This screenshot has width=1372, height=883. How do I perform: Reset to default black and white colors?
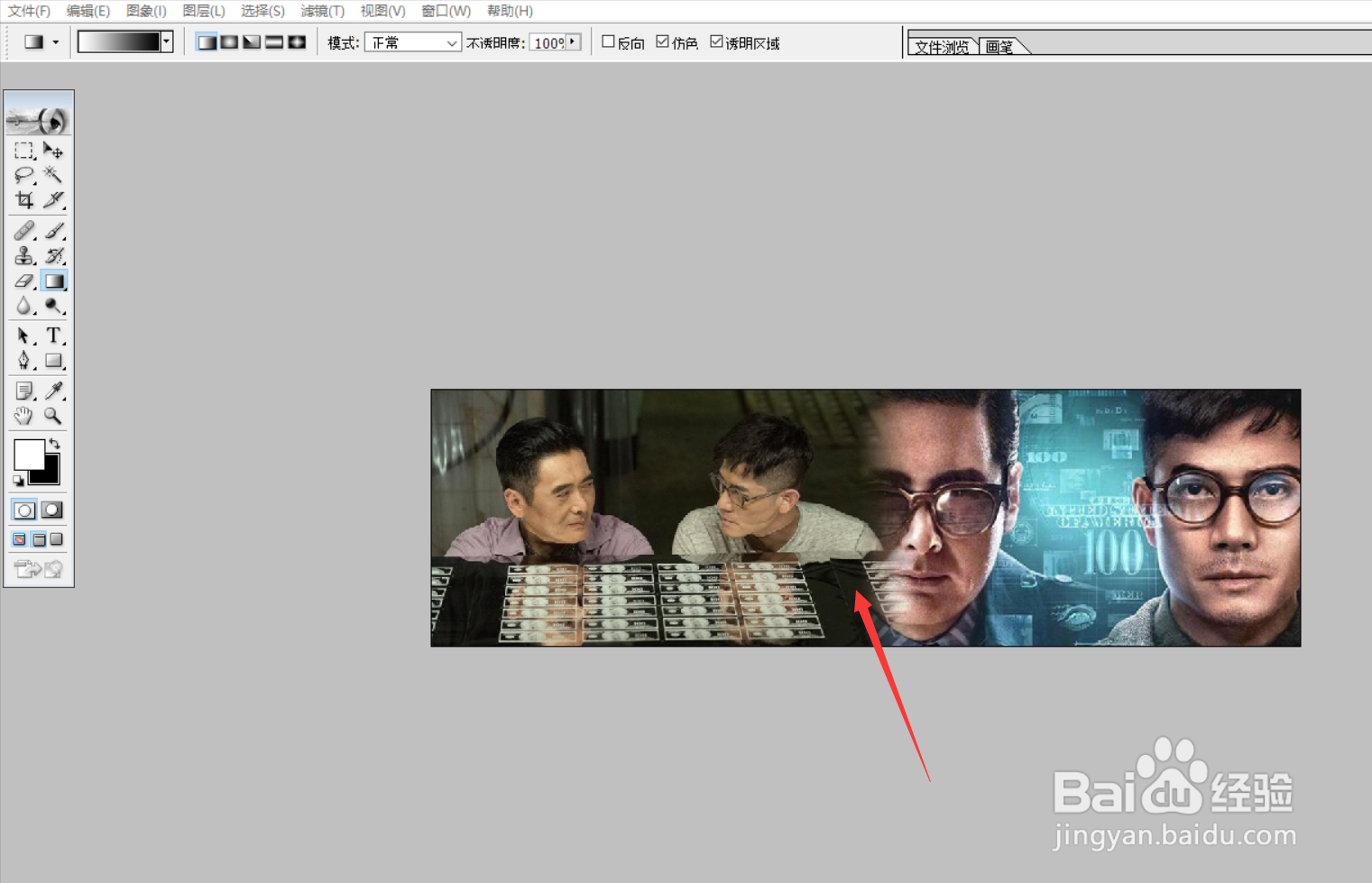pyautogui.click(x=18, y=481)
